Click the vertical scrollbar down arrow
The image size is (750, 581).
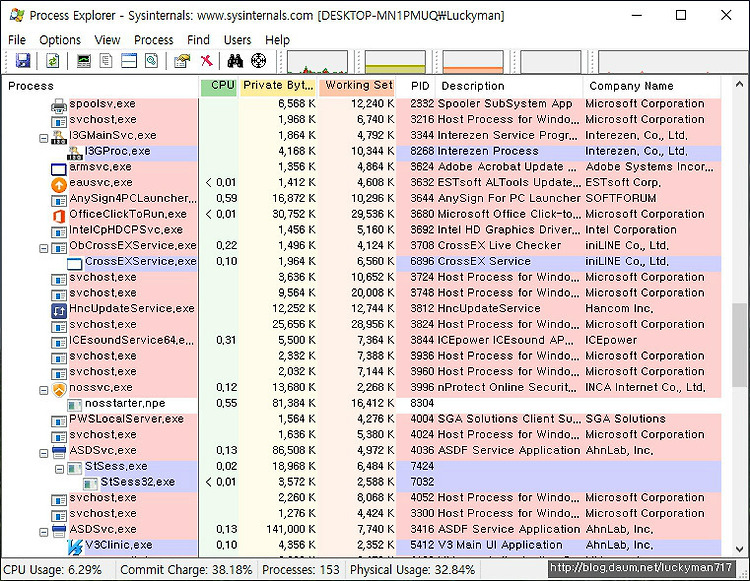739,549
